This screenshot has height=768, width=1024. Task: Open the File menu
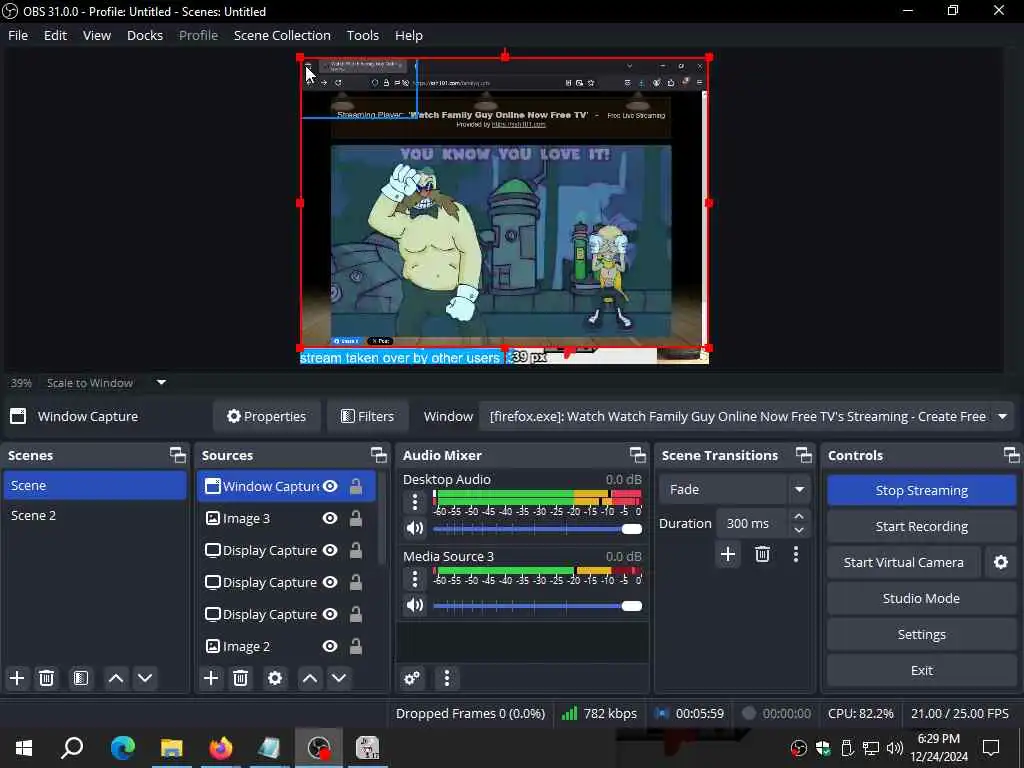[x=18, y=35]
